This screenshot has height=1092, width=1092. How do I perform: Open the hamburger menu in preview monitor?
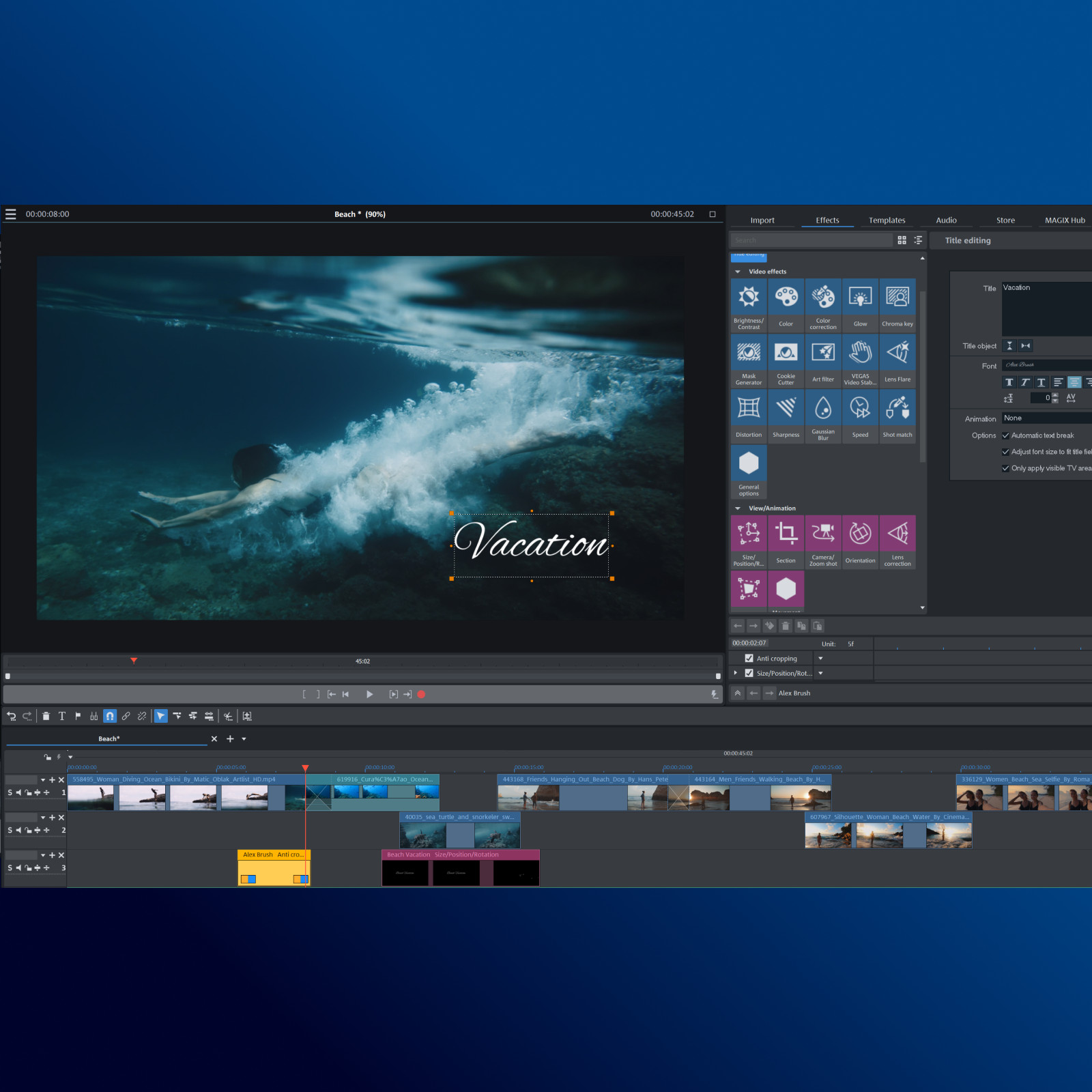10,214
